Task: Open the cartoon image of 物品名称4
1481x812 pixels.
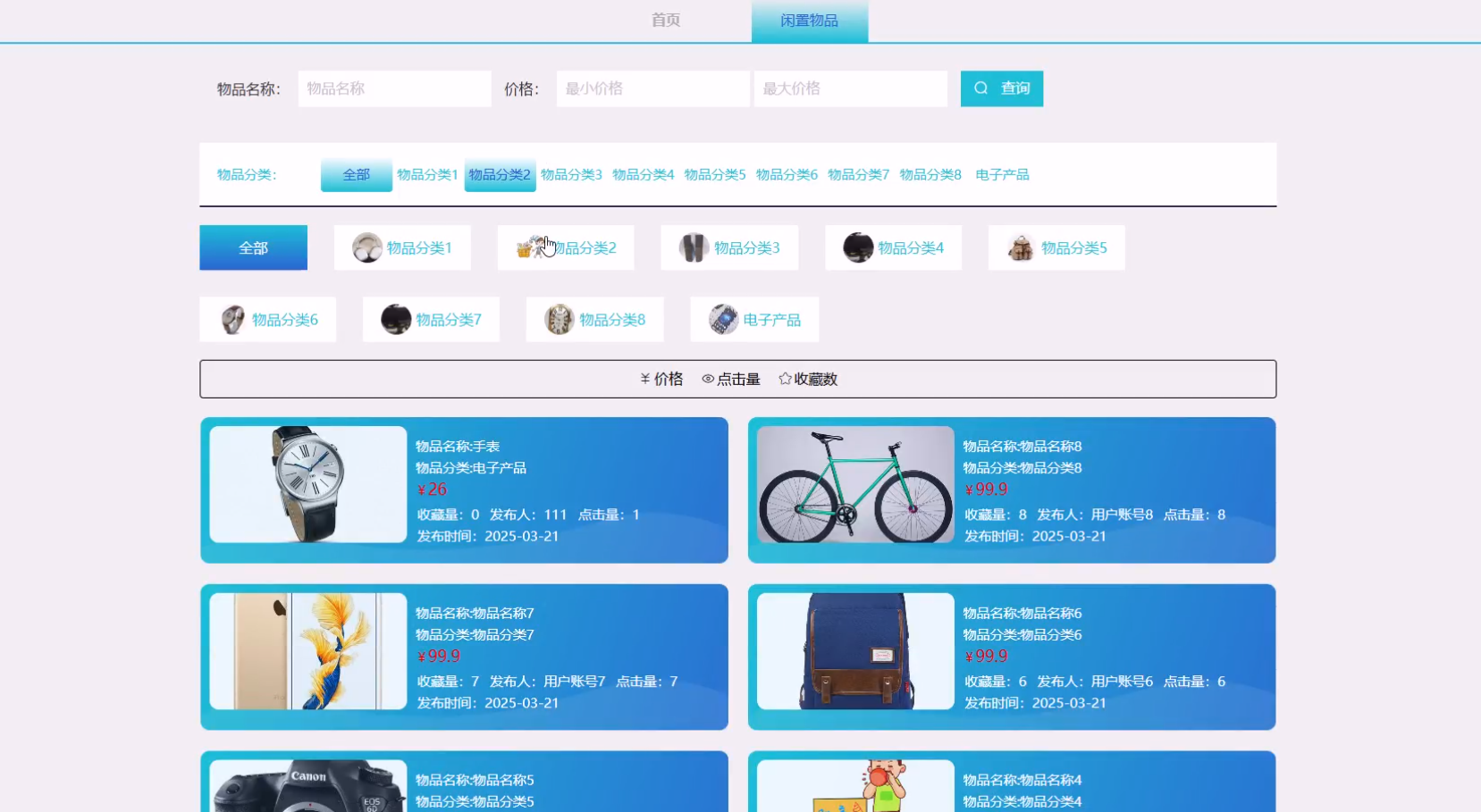Action: click(x=855, y=786)
